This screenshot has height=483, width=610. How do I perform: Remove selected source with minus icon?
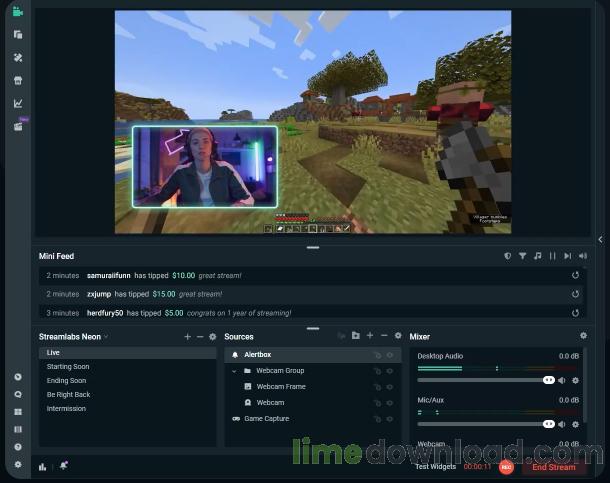point(384,335)
